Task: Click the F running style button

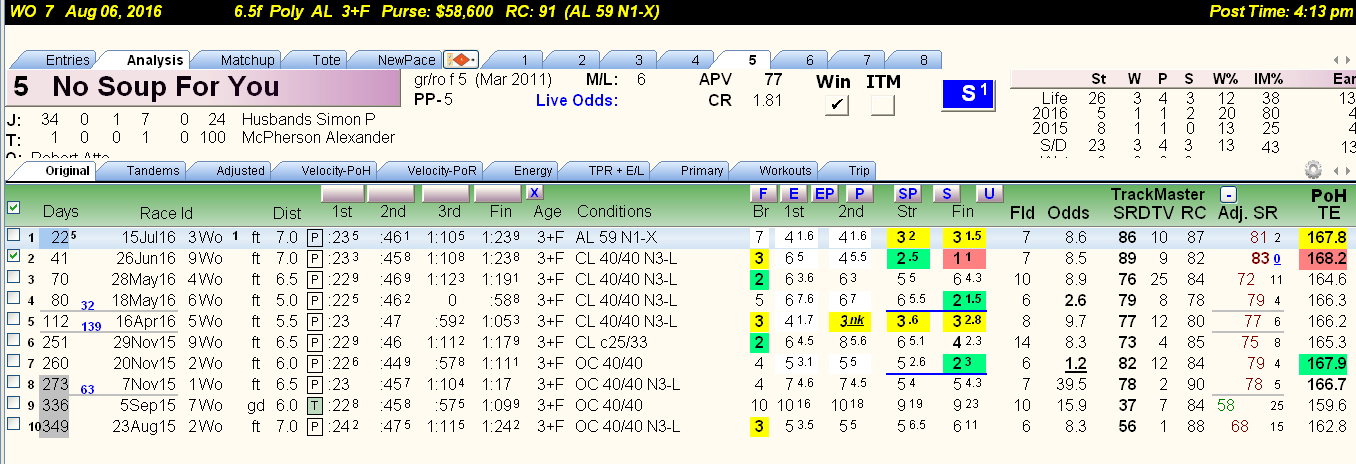Action: click(x=763, y=193)
